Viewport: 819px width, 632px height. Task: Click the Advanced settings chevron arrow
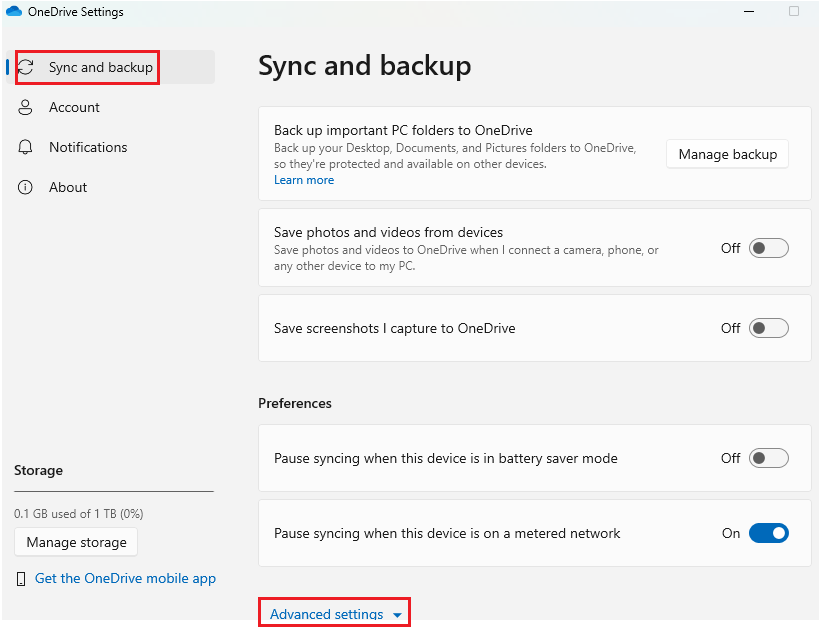coord(397,615)
